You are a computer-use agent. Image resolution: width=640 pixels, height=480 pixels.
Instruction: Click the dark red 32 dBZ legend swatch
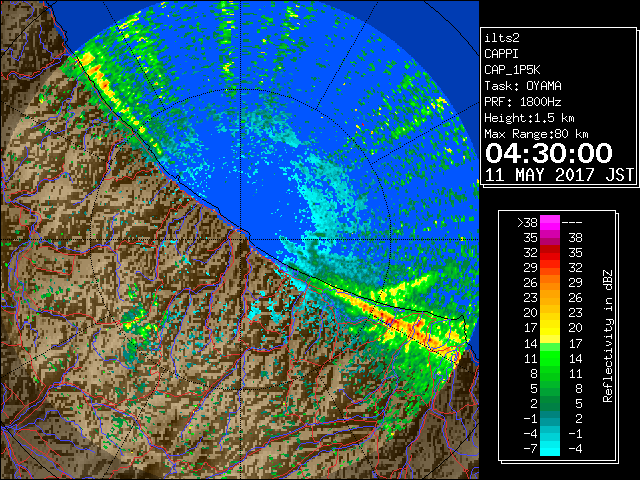coord(550,253)
